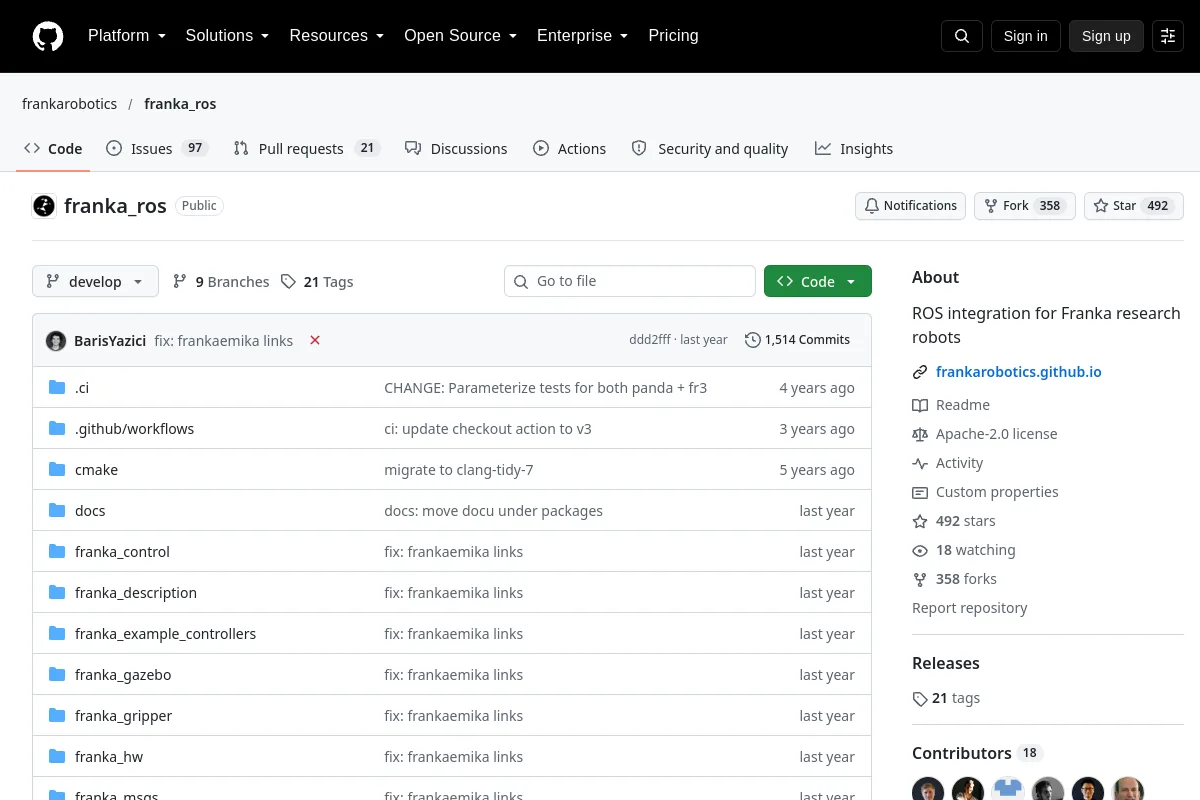Open the Insights tab
The height and width of the screenshot is (800, 1200).
(x=854, y=149)
